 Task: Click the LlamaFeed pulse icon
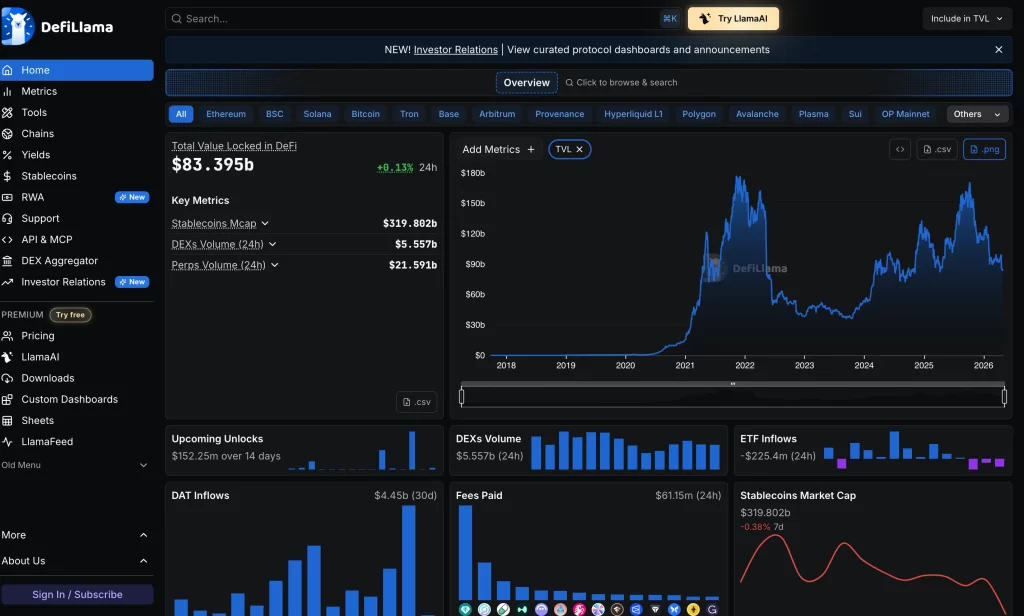click(x=7, y=442)
